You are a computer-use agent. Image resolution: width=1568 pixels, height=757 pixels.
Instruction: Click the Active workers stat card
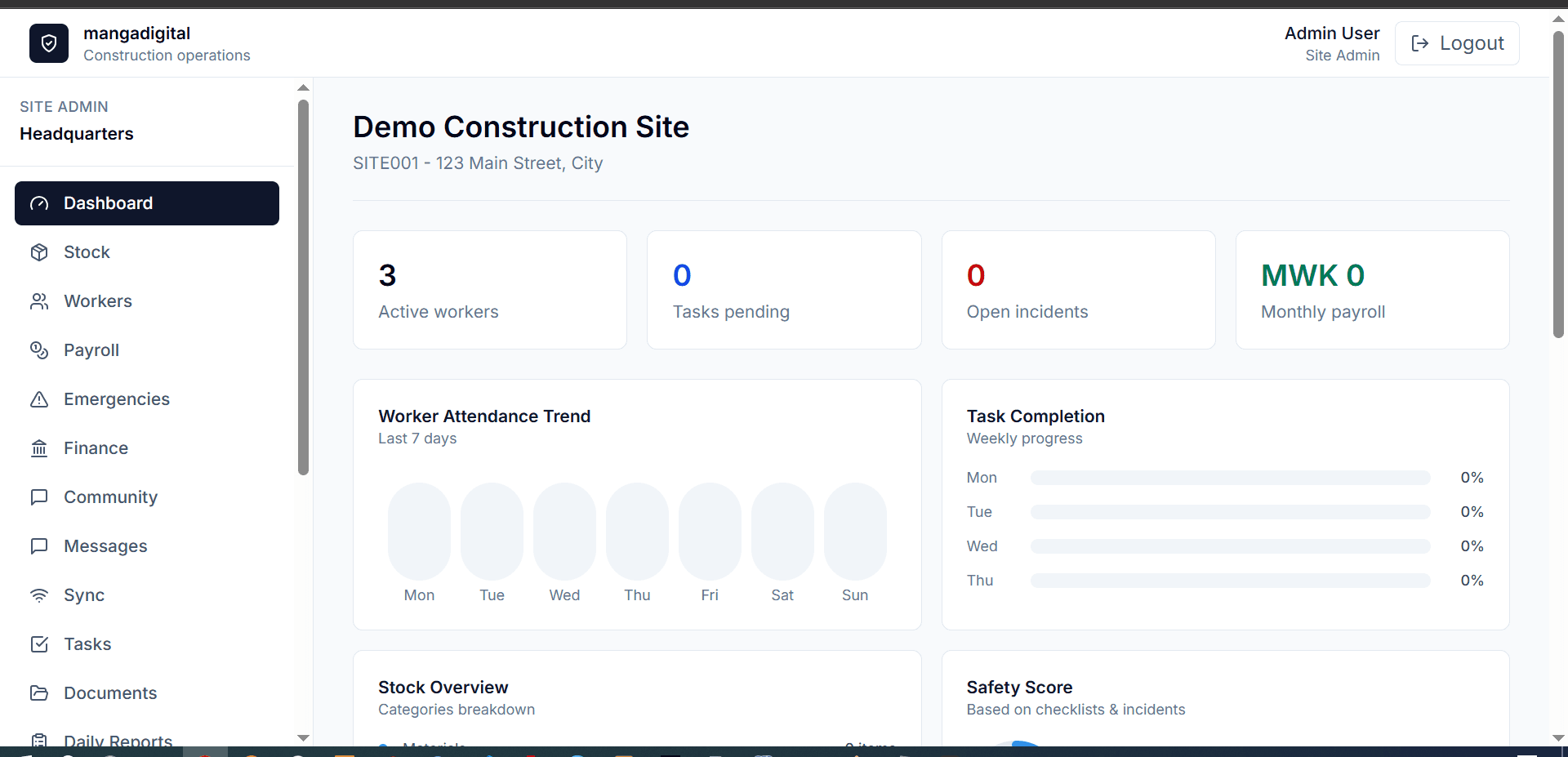pyautogui.click(x=490, y=290)
